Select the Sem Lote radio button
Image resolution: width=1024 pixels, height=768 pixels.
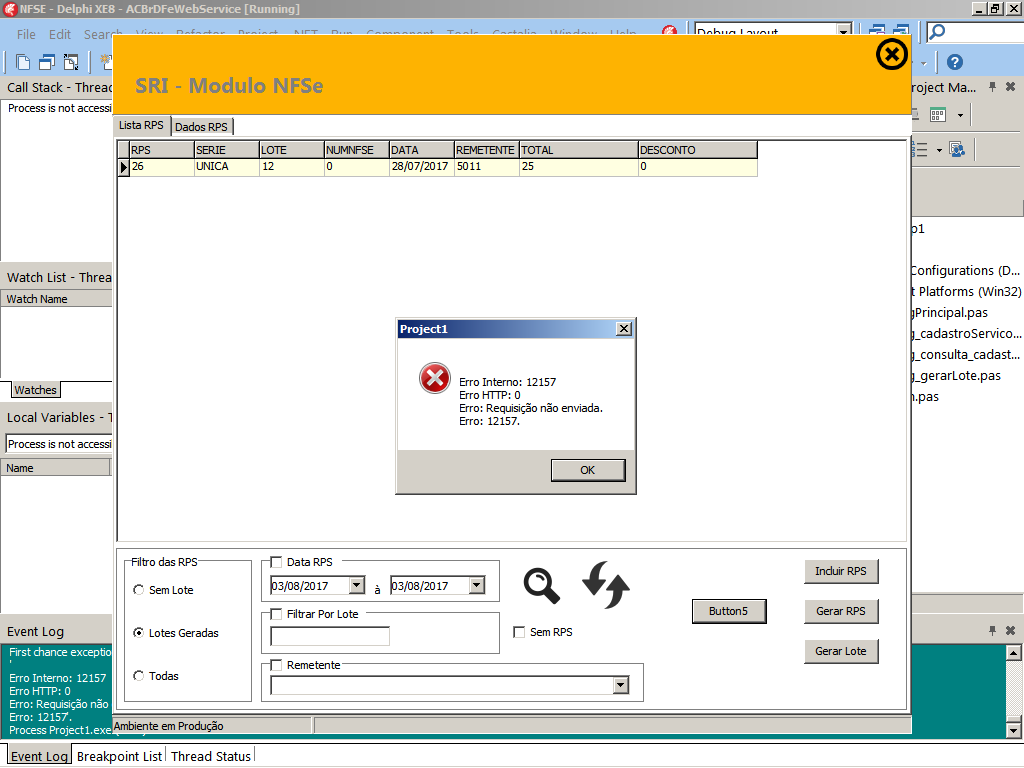click(x=138, y=590)
